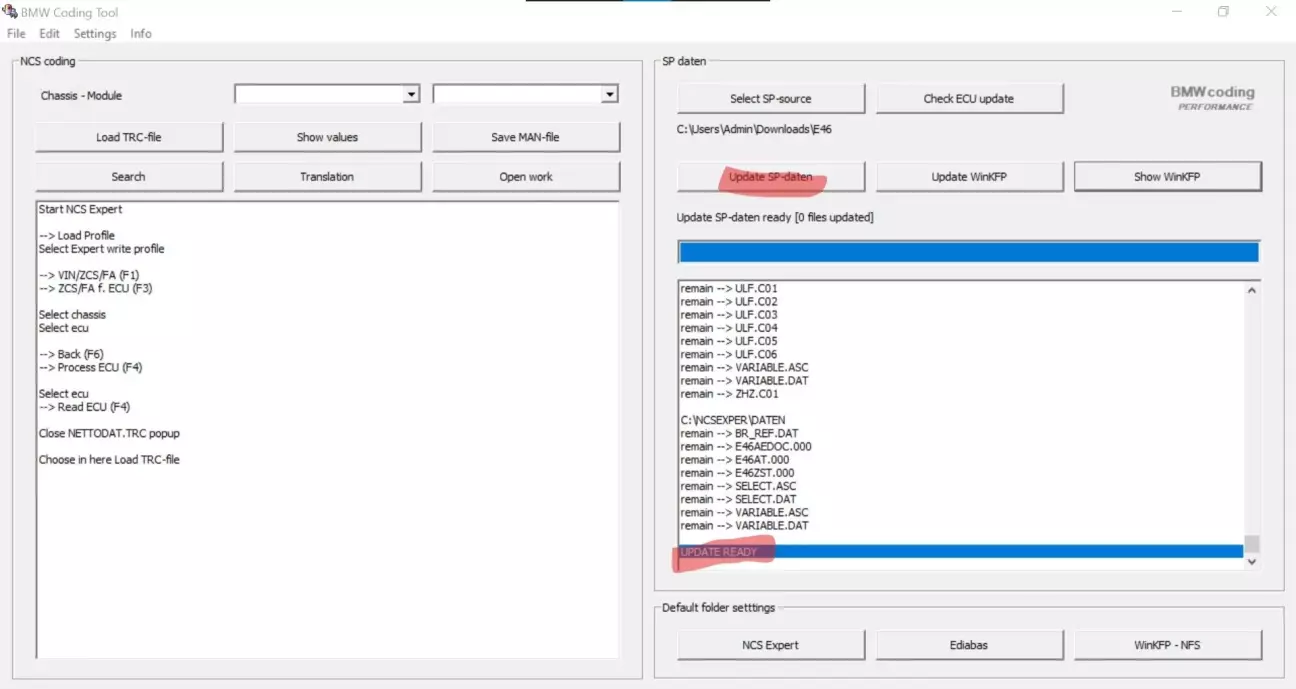
Task: Choose Select SP-source
Action: click(770, 99)
